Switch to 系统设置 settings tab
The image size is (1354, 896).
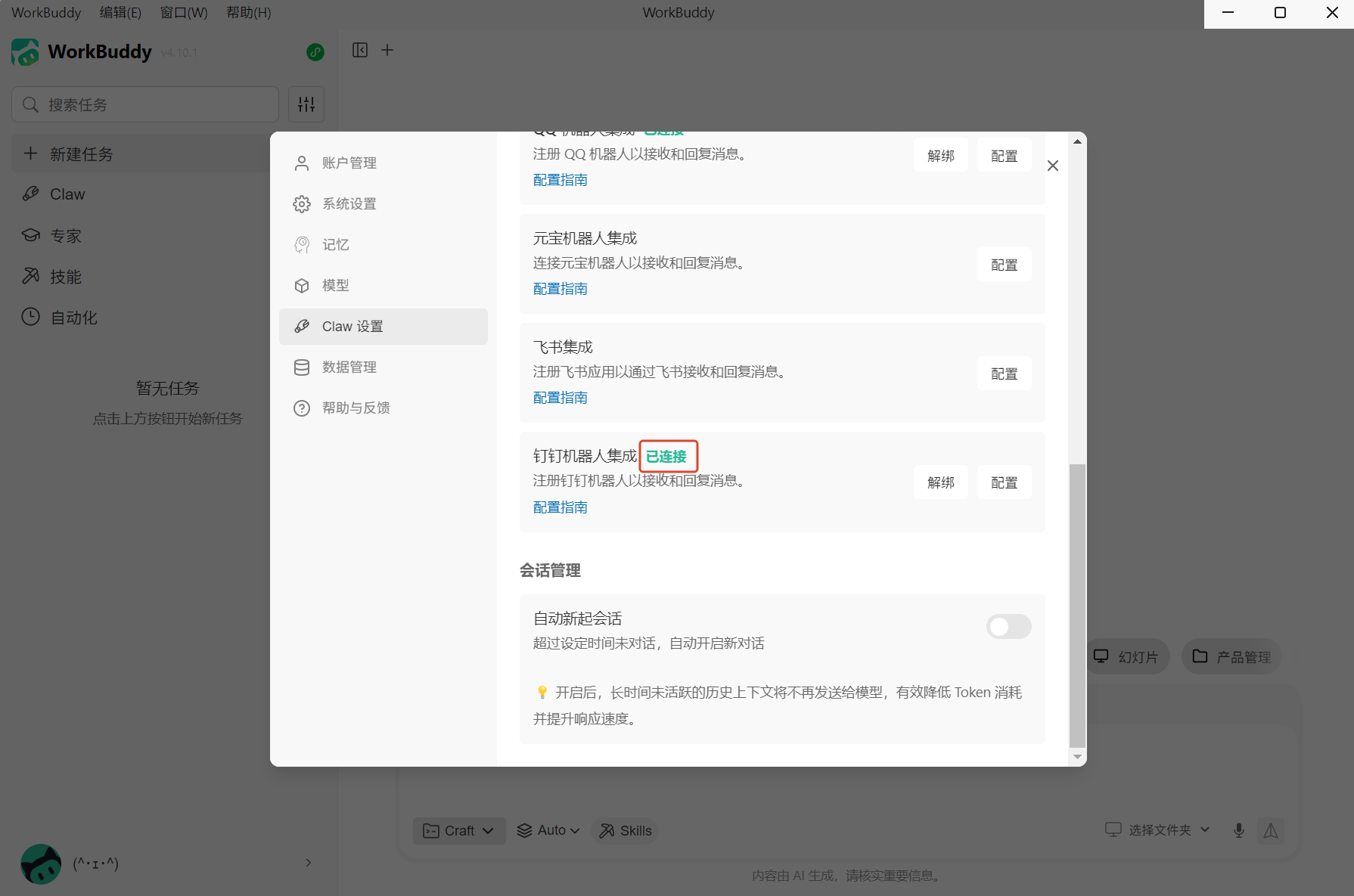349,204
